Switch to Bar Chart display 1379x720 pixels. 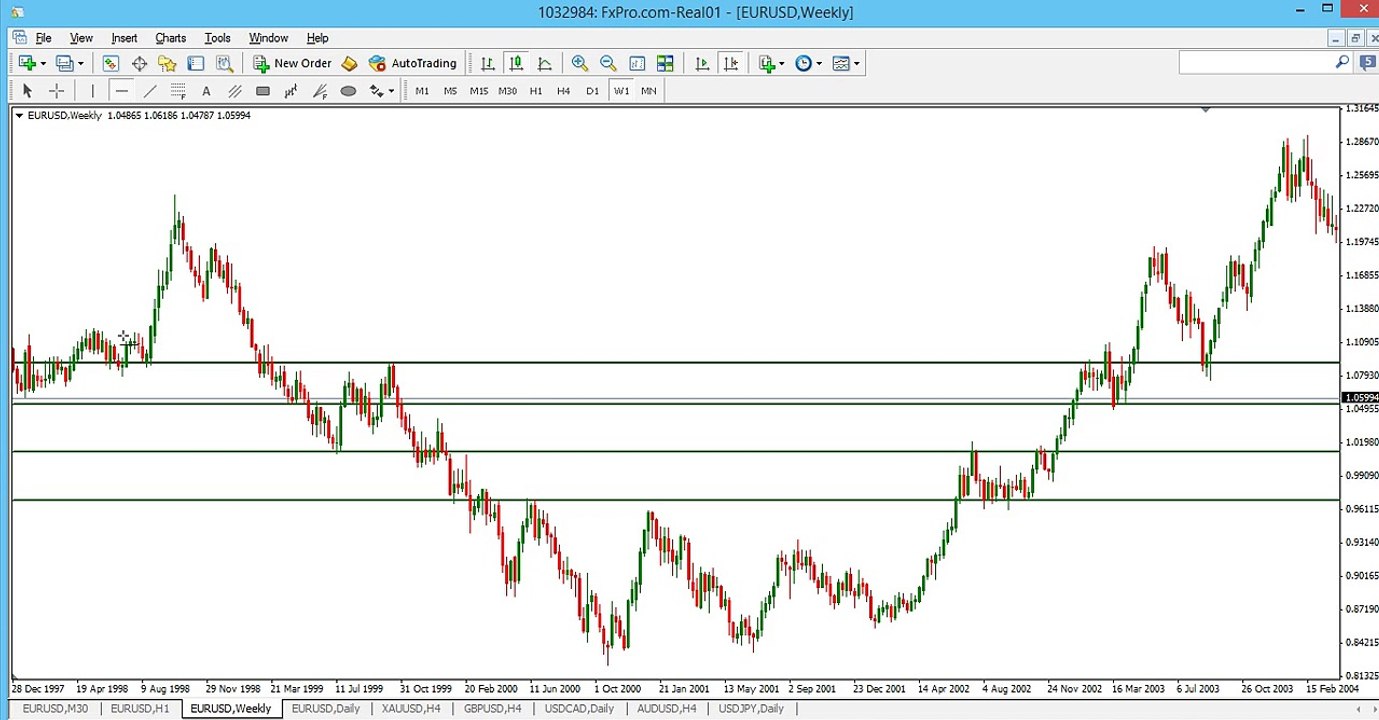click(x=488, y=63)
